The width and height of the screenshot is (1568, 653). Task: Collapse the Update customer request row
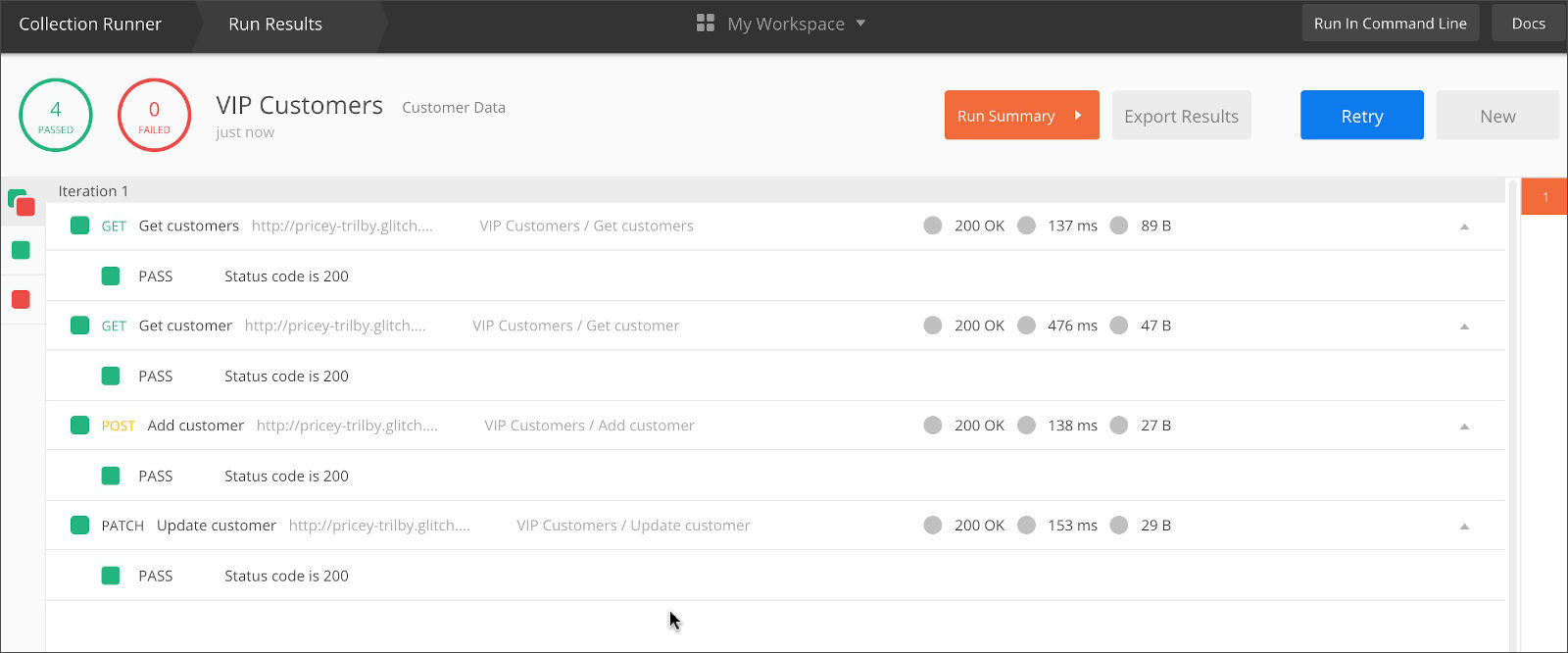(1464, 527)
